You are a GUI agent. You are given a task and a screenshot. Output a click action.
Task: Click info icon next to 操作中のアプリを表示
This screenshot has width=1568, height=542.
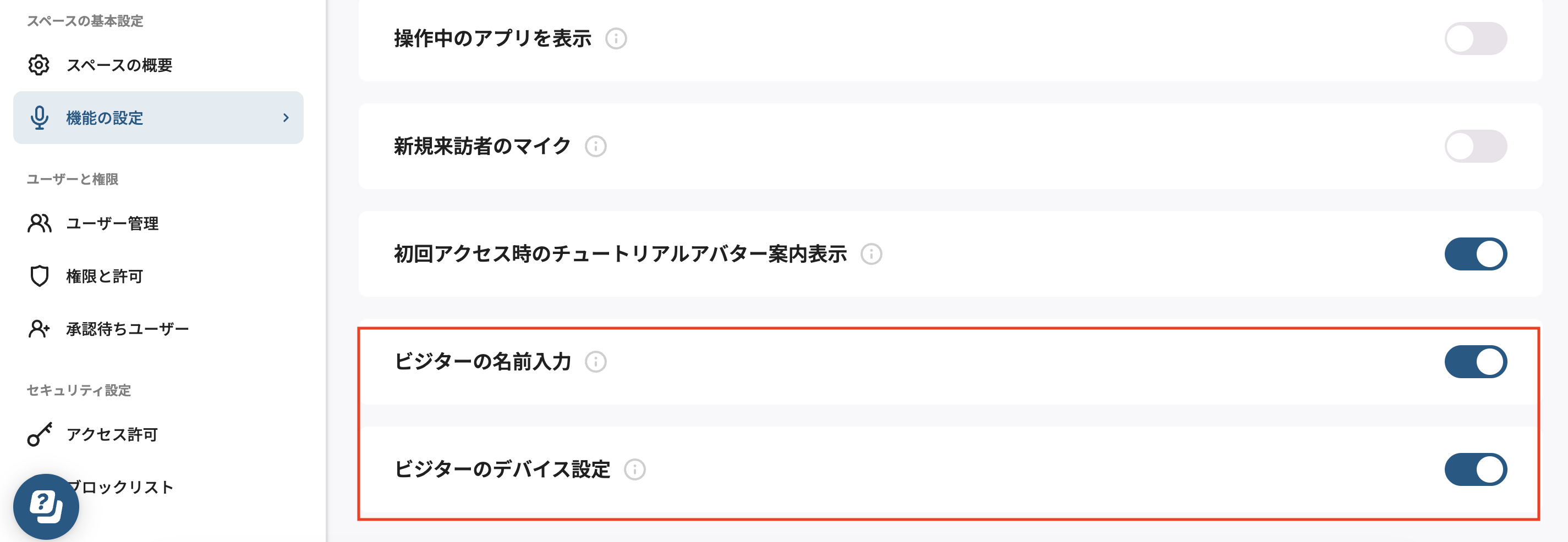click(616, 39)
